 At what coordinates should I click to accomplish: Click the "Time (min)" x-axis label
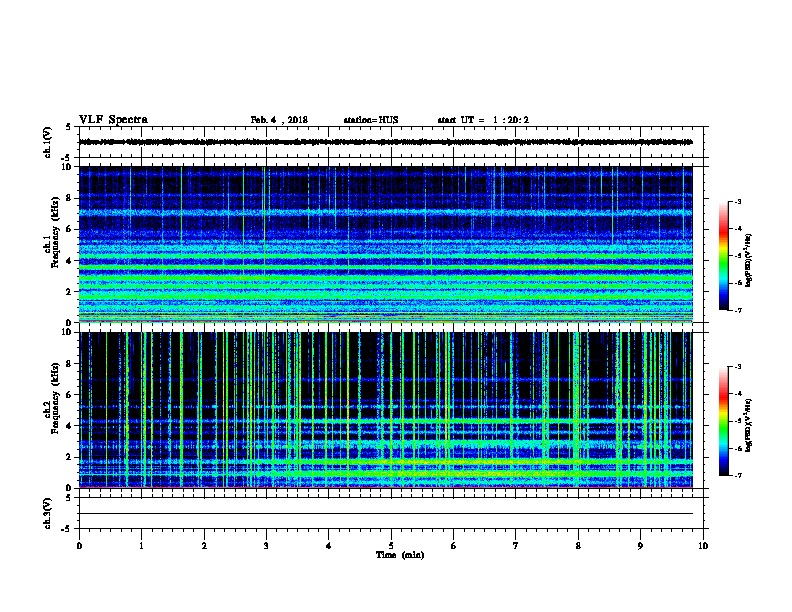(x=400, y=555)
